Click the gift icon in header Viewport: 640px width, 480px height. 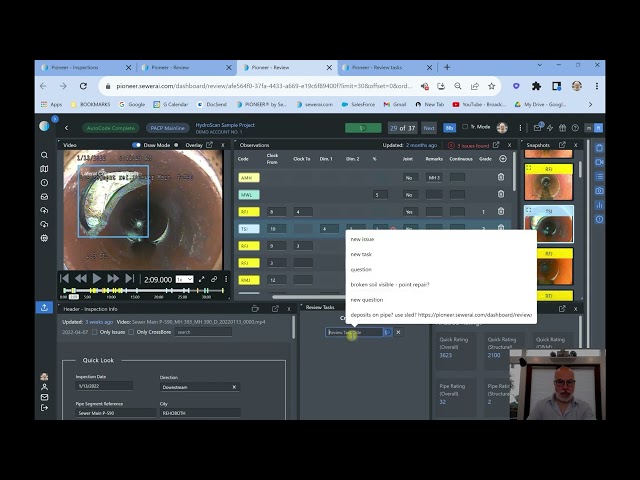[x=562, y=128]
